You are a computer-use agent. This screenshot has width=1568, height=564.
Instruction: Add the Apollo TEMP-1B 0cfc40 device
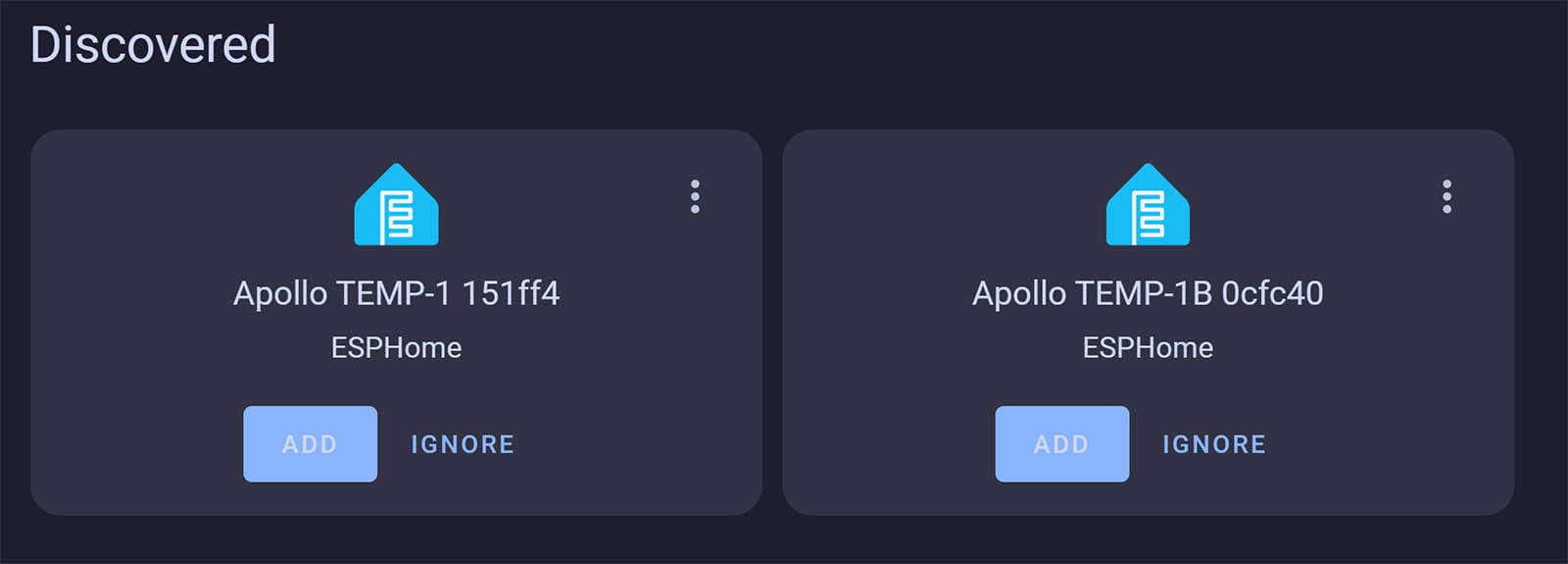[x=1061, y=443]
